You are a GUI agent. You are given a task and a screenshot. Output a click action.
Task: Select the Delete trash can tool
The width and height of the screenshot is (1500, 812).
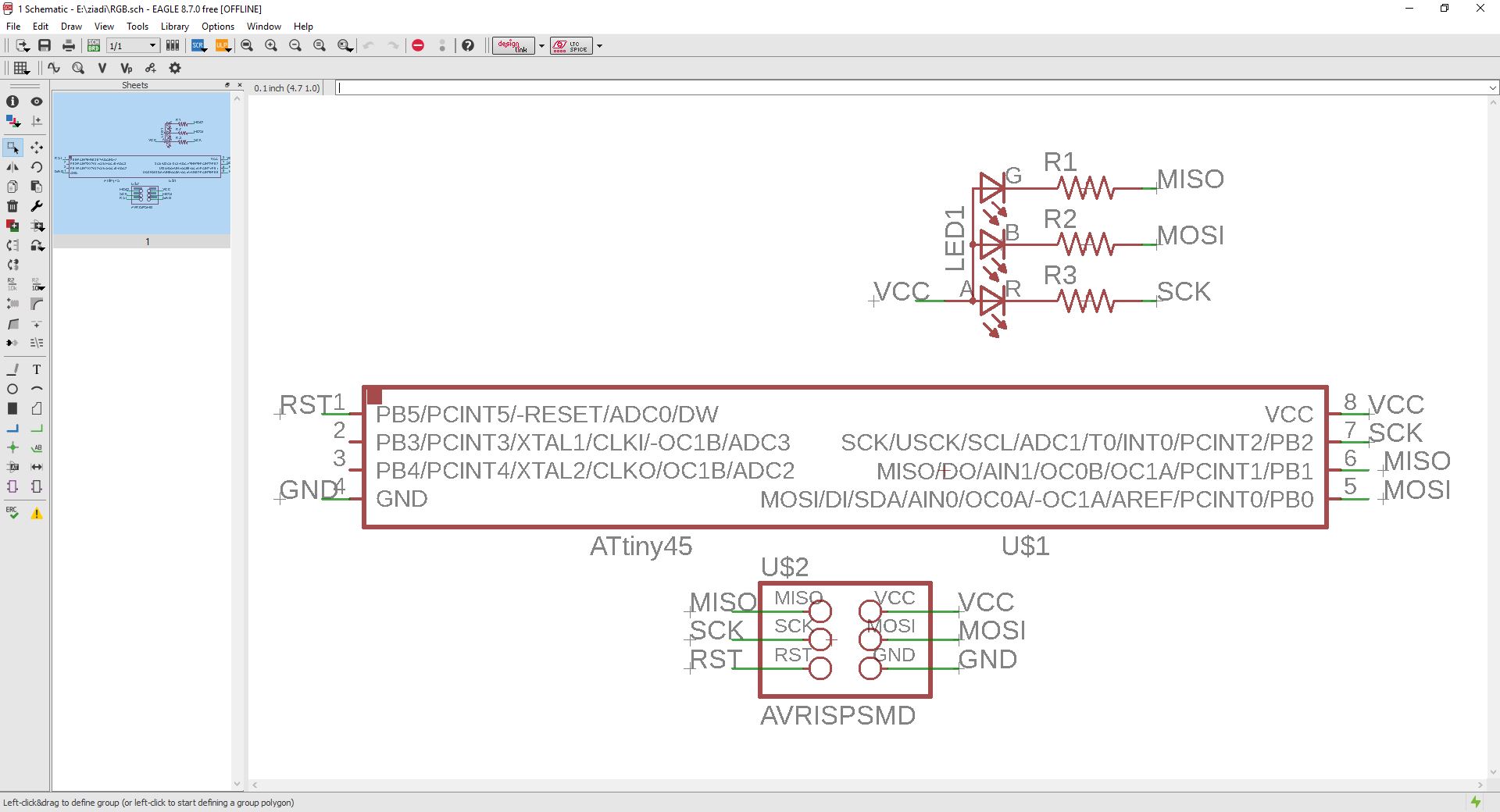pos(12,206)
